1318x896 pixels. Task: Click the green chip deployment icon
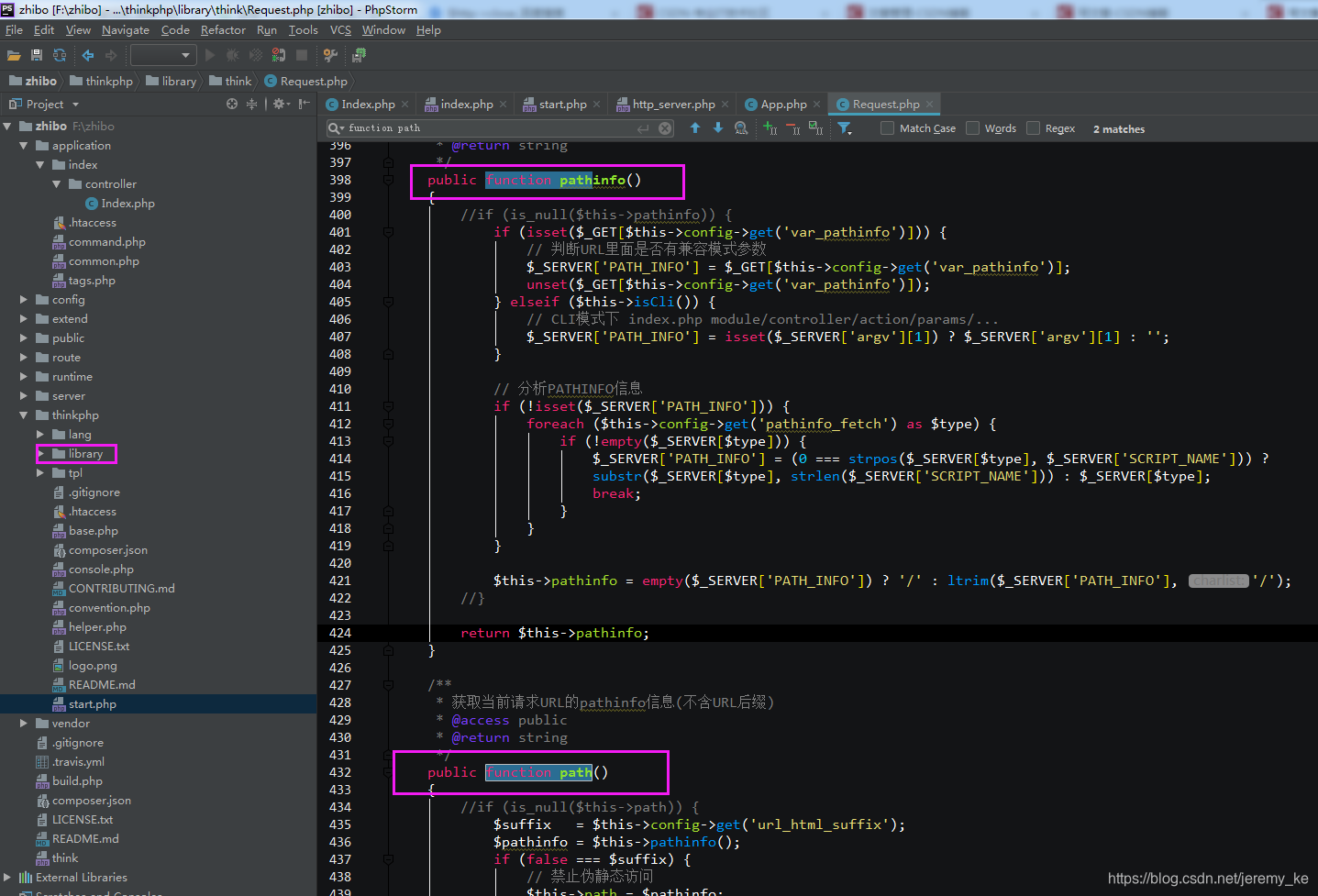tap(359, 55)
